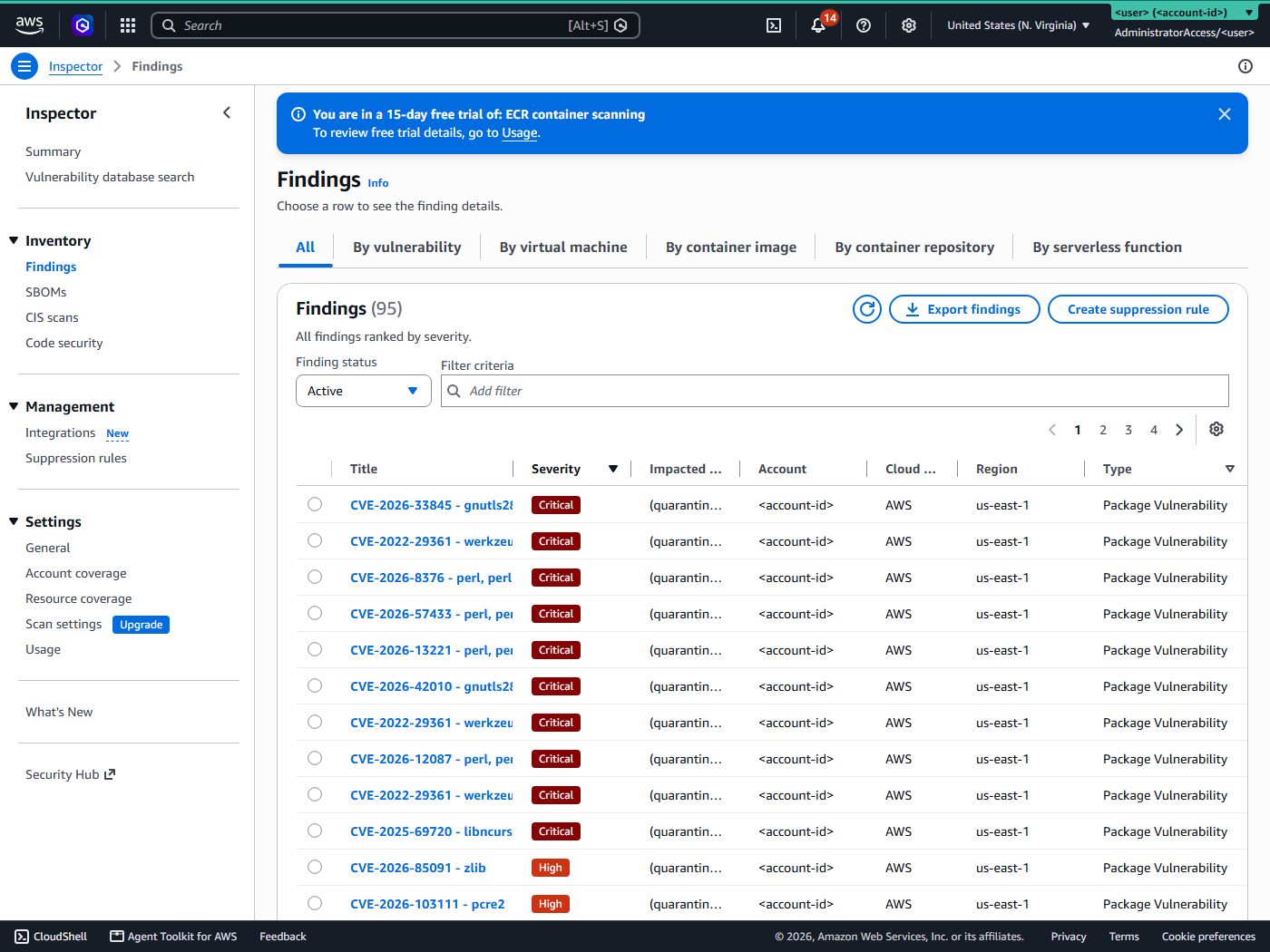
Task: Refresh the findings table
Action: tap(867, 309)
